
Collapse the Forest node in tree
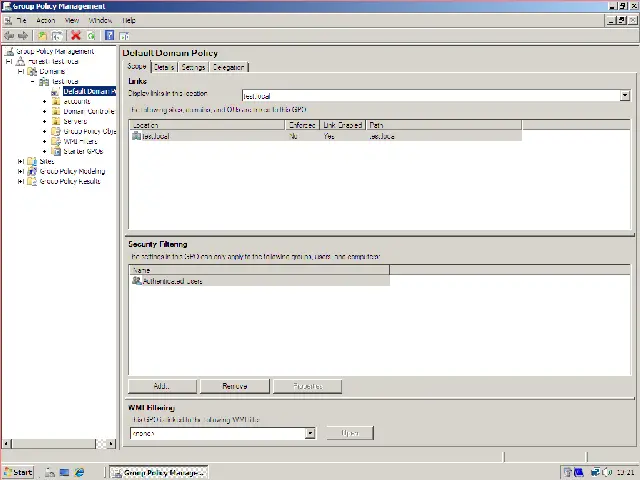point(9,62)
